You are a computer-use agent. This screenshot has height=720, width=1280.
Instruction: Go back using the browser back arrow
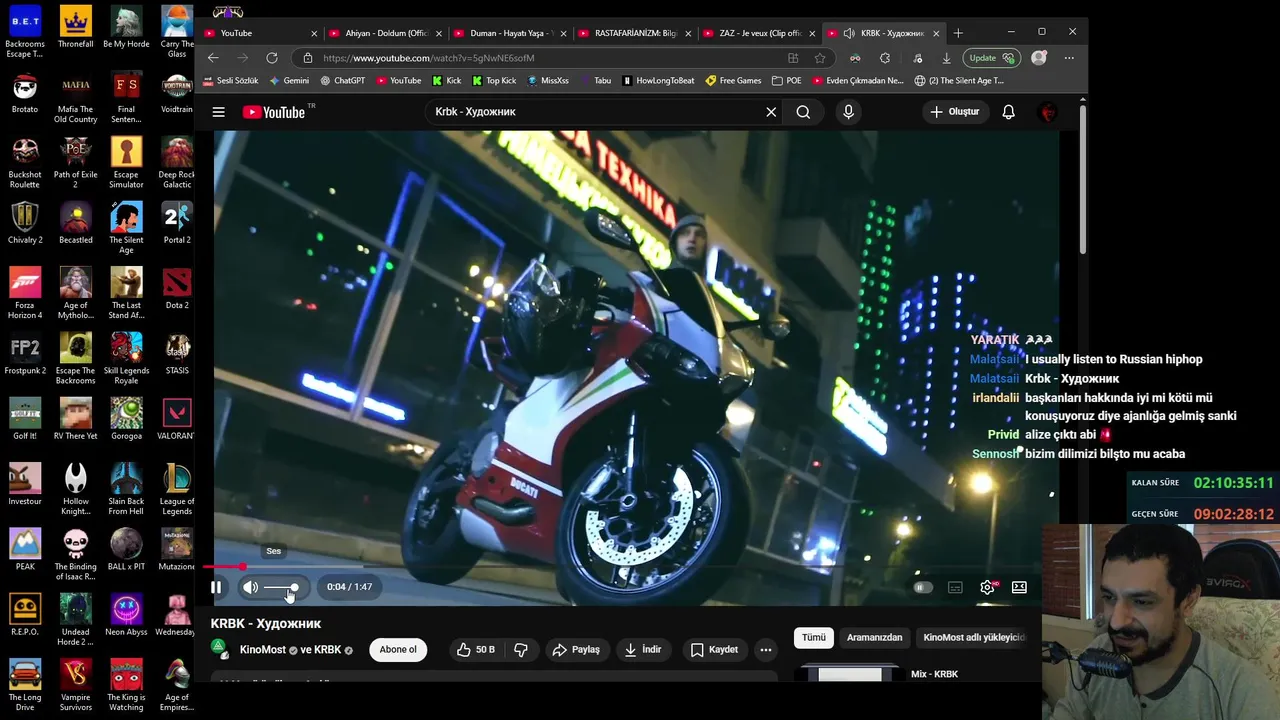pyautogui.click(x=213, y=58)
